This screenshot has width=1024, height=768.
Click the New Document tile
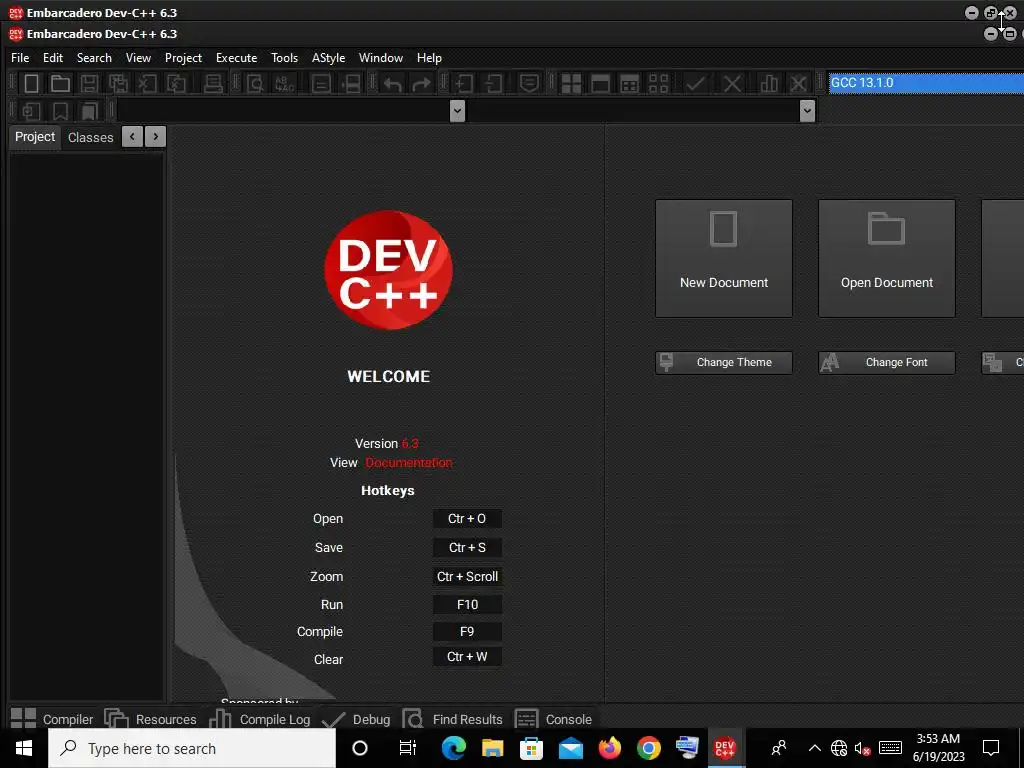(724, 259)
